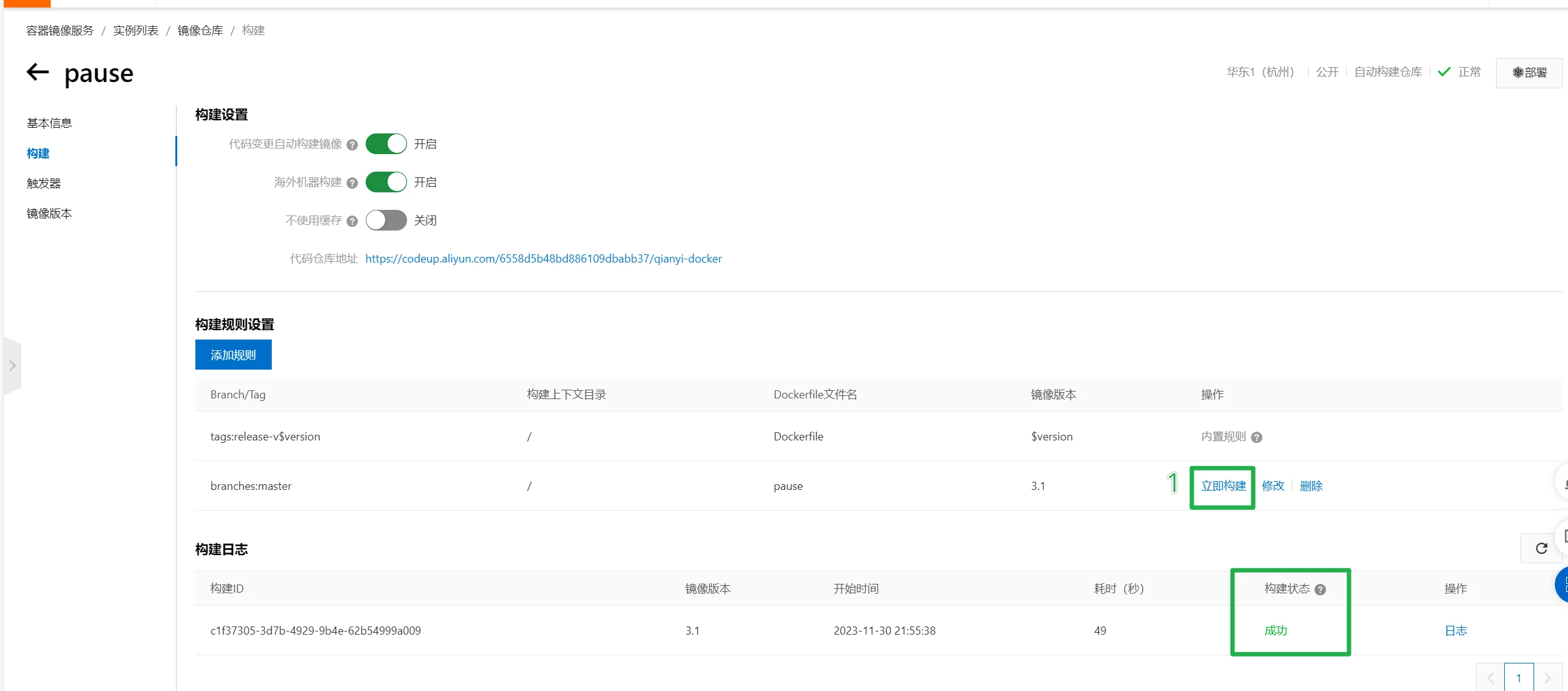This screenshot has width=1568, height=691.
Task: Select page 1 in build log pagination
Action: tap(1519, 678)
